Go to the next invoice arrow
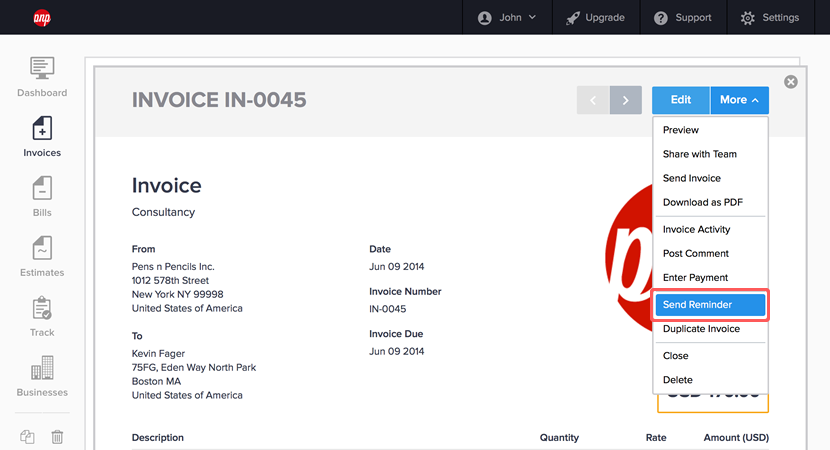The width and height of the screenshot is (830, 450). 626,100
